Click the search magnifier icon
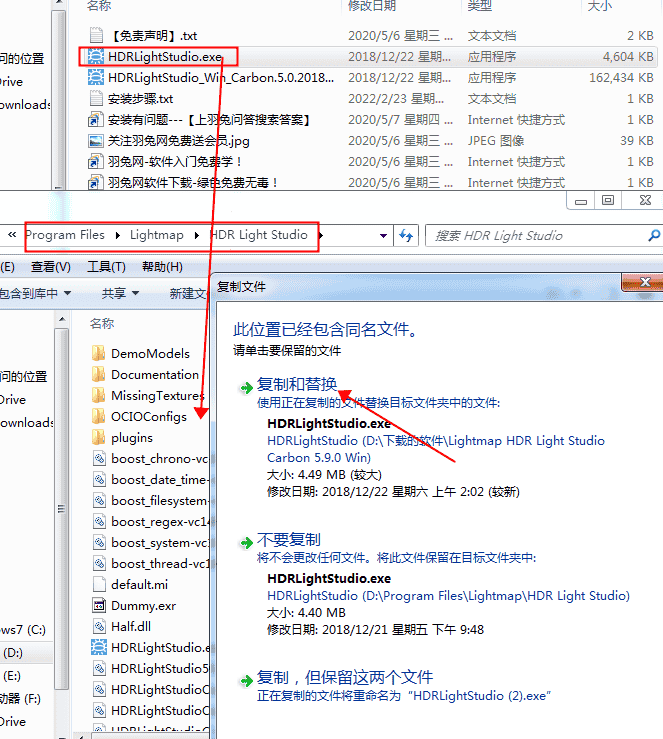 [x=654, y=235]
